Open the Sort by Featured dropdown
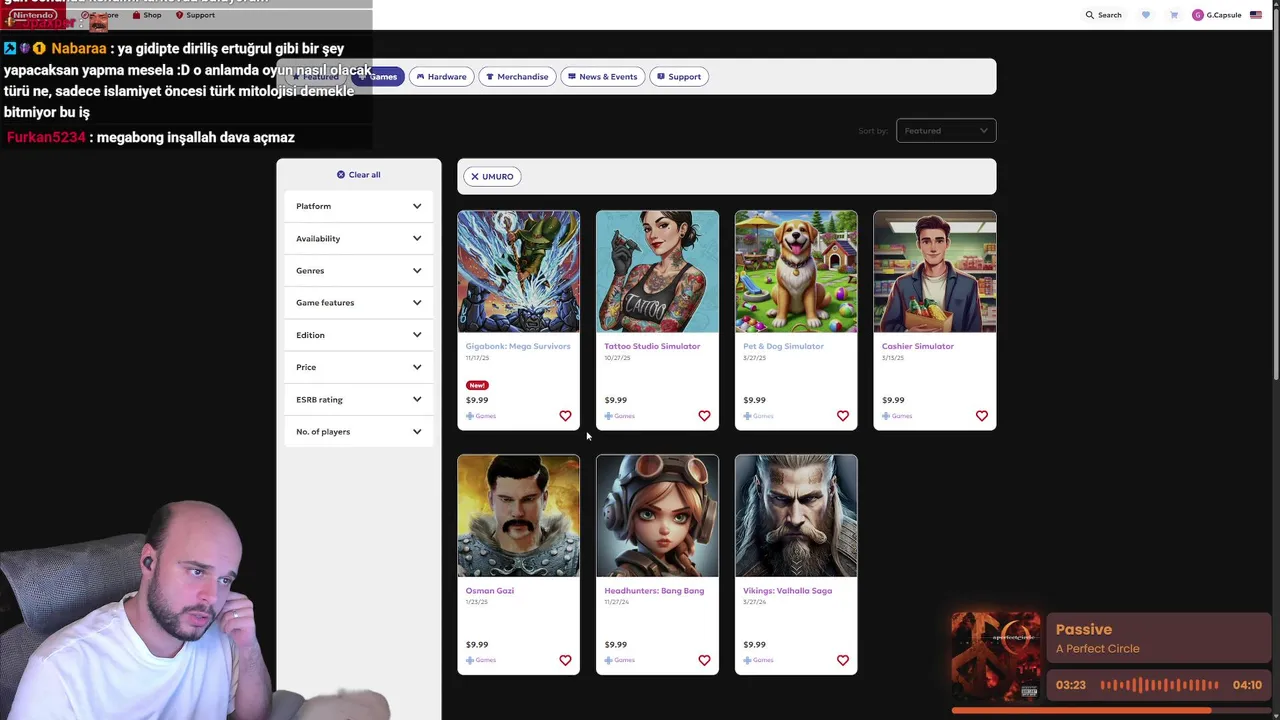 pos(946,131)
